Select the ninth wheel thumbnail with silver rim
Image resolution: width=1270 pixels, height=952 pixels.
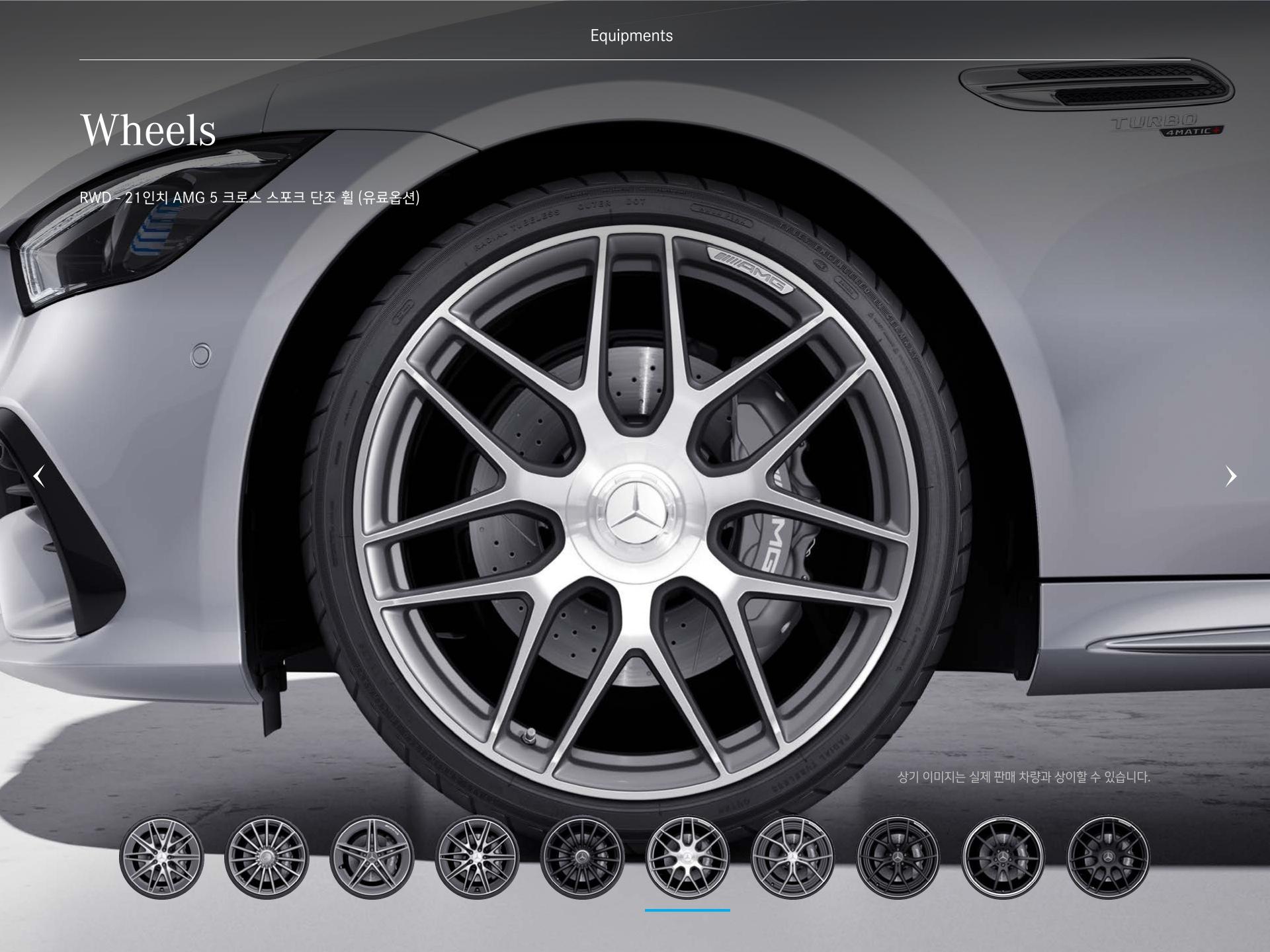1003,857
